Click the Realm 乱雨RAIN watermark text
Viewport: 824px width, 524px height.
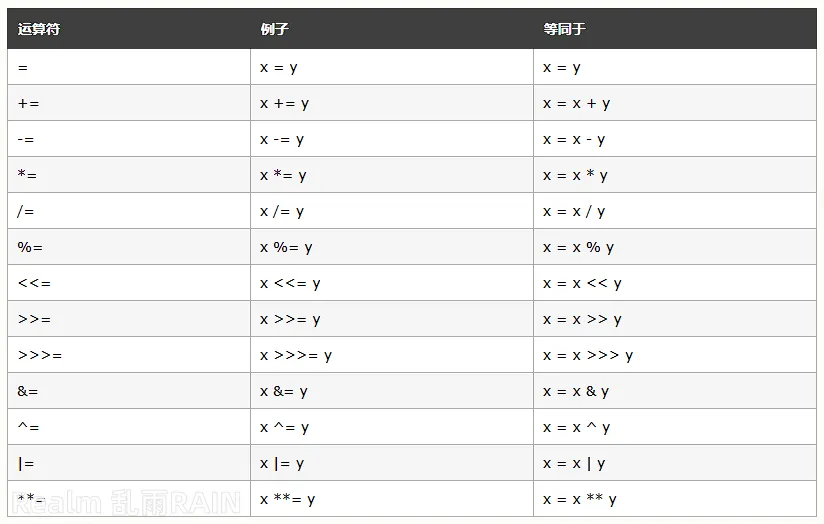pos(125,502)
